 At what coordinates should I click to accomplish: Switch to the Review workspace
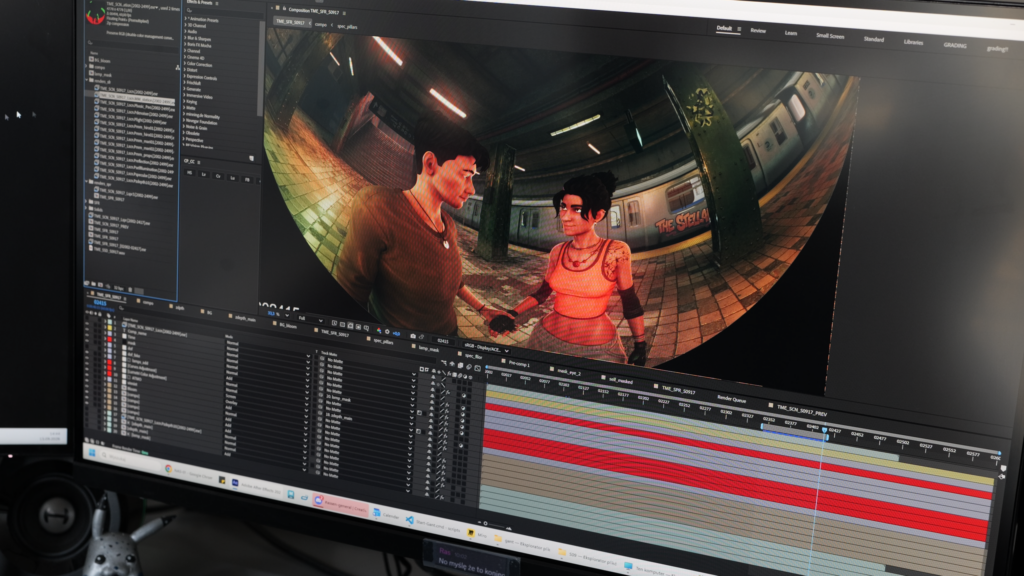pos(758,31)
